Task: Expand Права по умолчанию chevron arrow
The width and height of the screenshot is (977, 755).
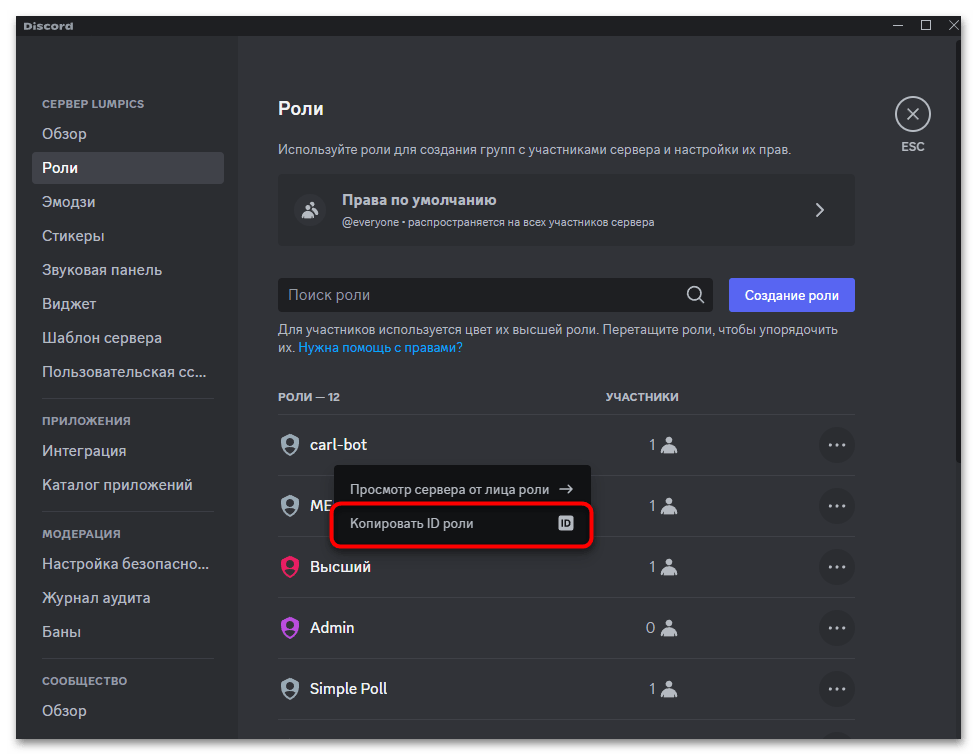Action: click(819, 210)
